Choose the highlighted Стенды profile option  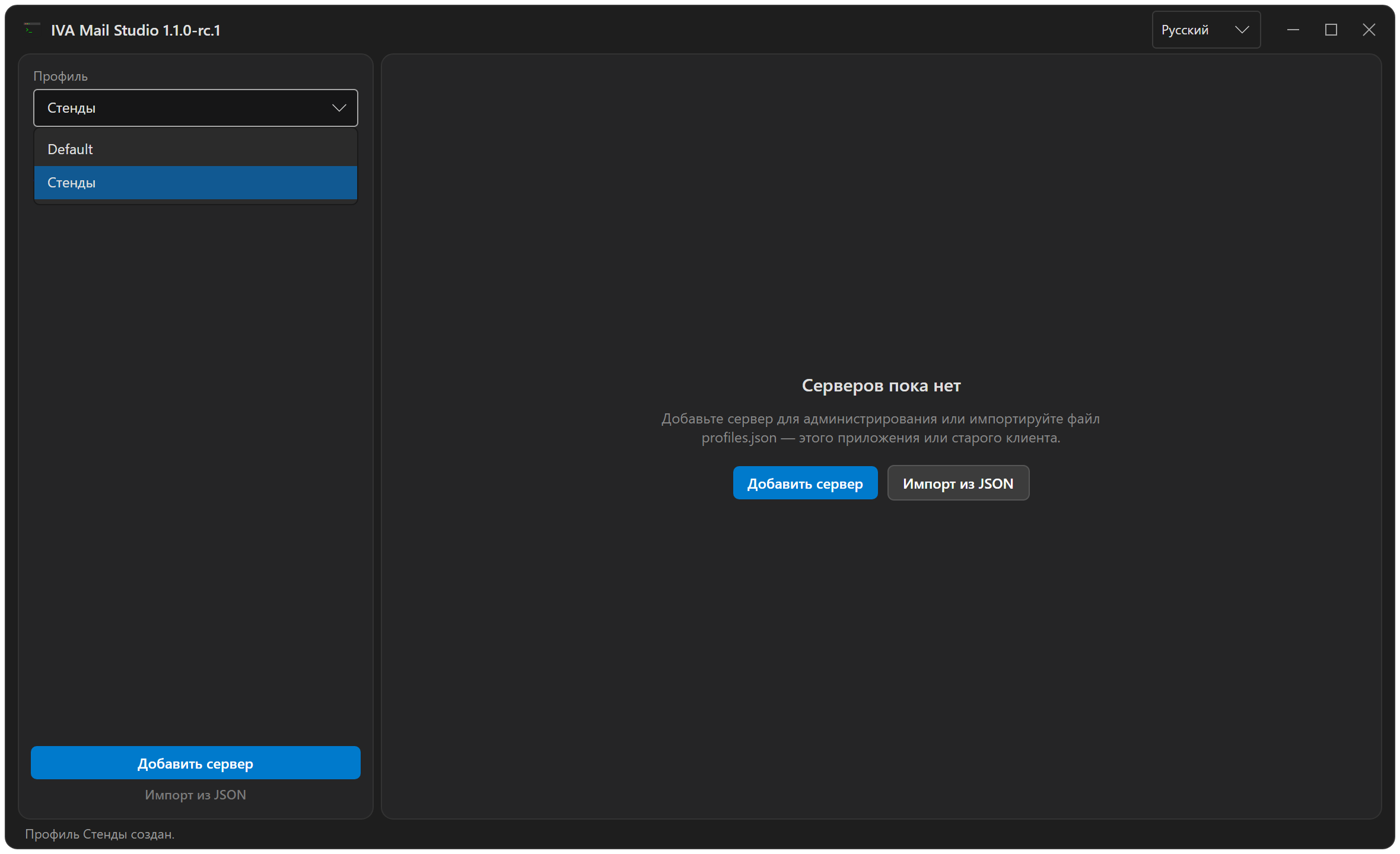pos(196,183)
